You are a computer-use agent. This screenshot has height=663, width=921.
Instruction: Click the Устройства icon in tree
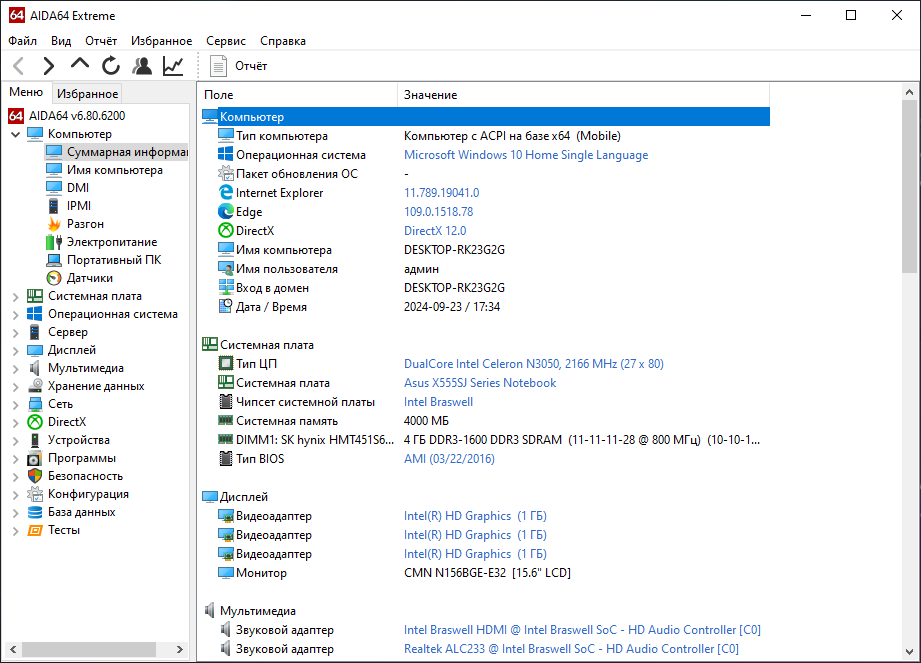[35, 440]
